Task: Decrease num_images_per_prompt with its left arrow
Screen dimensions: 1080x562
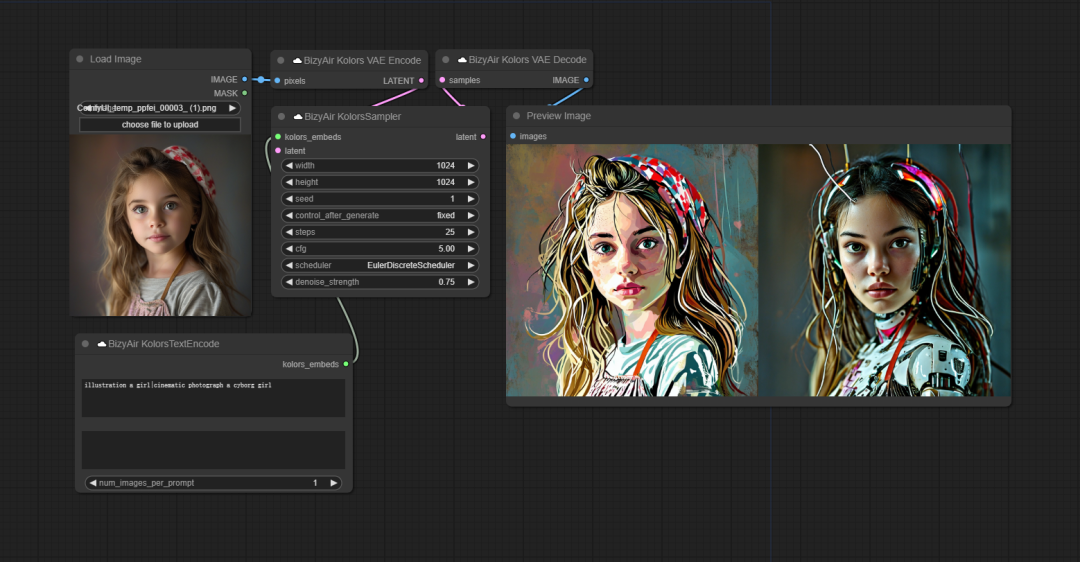Action: [93, 483]
